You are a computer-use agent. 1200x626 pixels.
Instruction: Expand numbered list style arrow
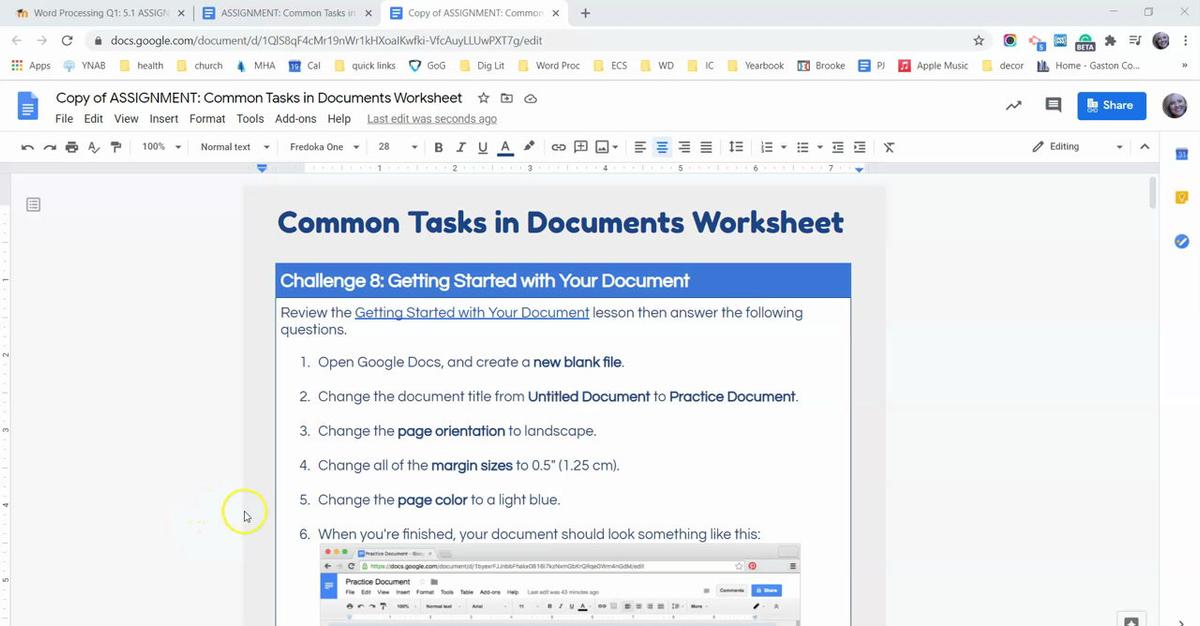[783, 147]
